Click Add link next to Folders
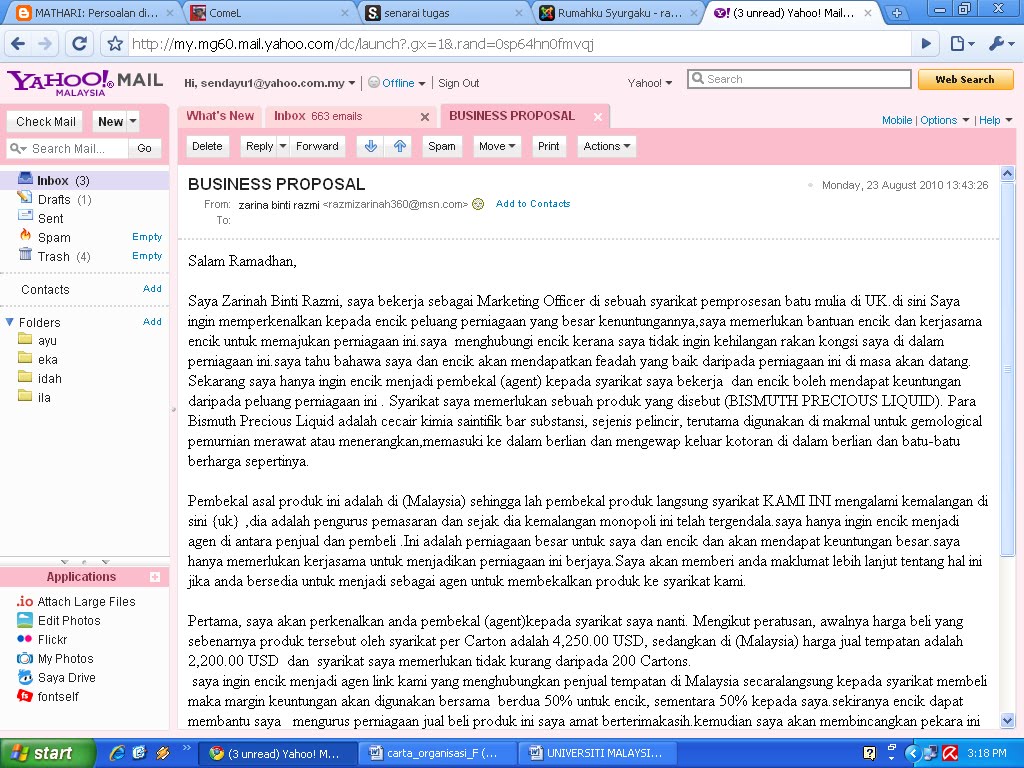 152,321
